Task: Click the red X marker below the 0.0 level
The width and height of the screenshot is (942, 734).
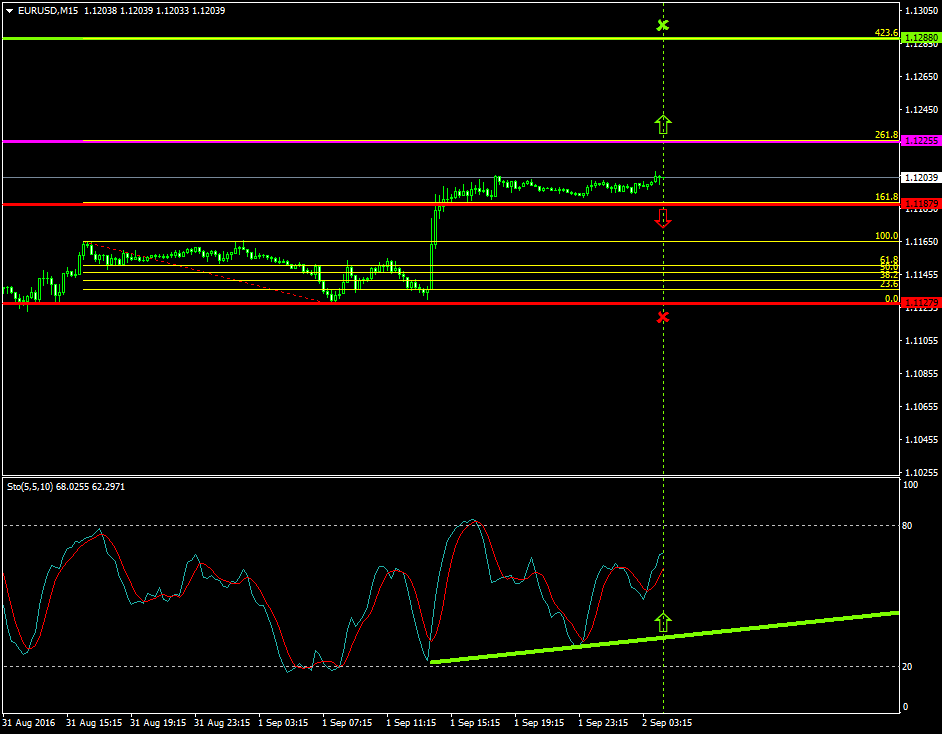Action: pos(663,317)
